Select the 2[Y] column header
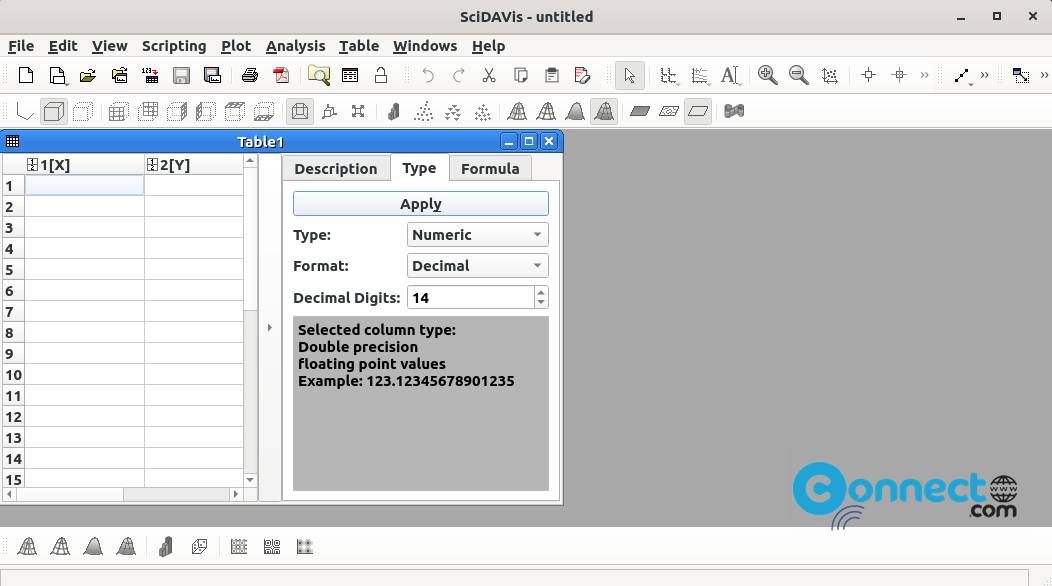This screenshot has width=1052, height=586. point(194,165)
